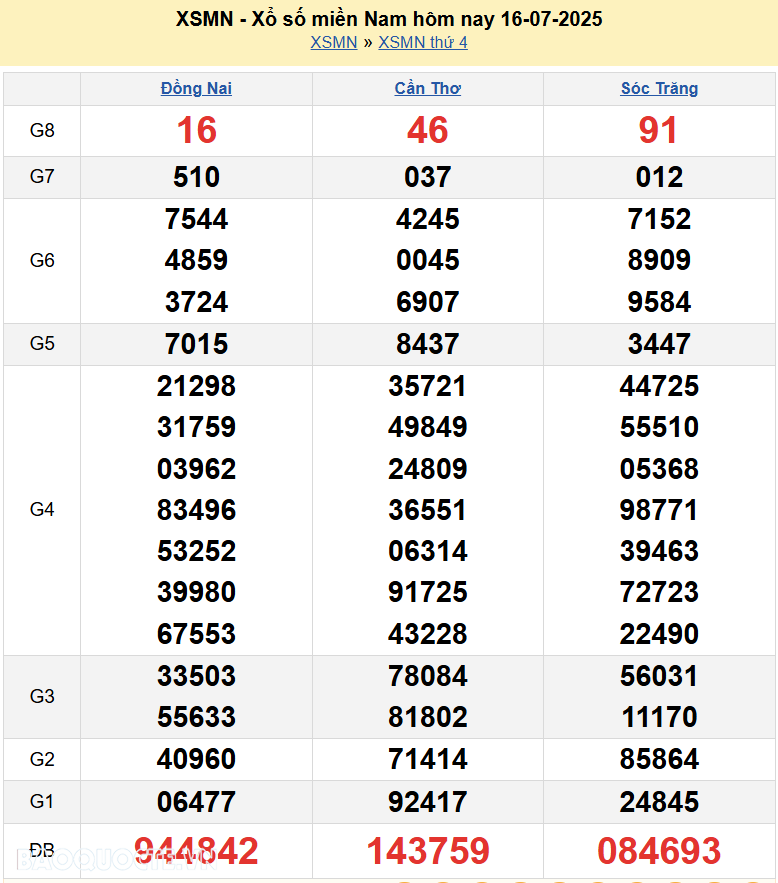Image resolution: width=778 pixels, height=883 pixels.
Task: Click Đồng Nai G1 number 06477
Action: point(196,802)
